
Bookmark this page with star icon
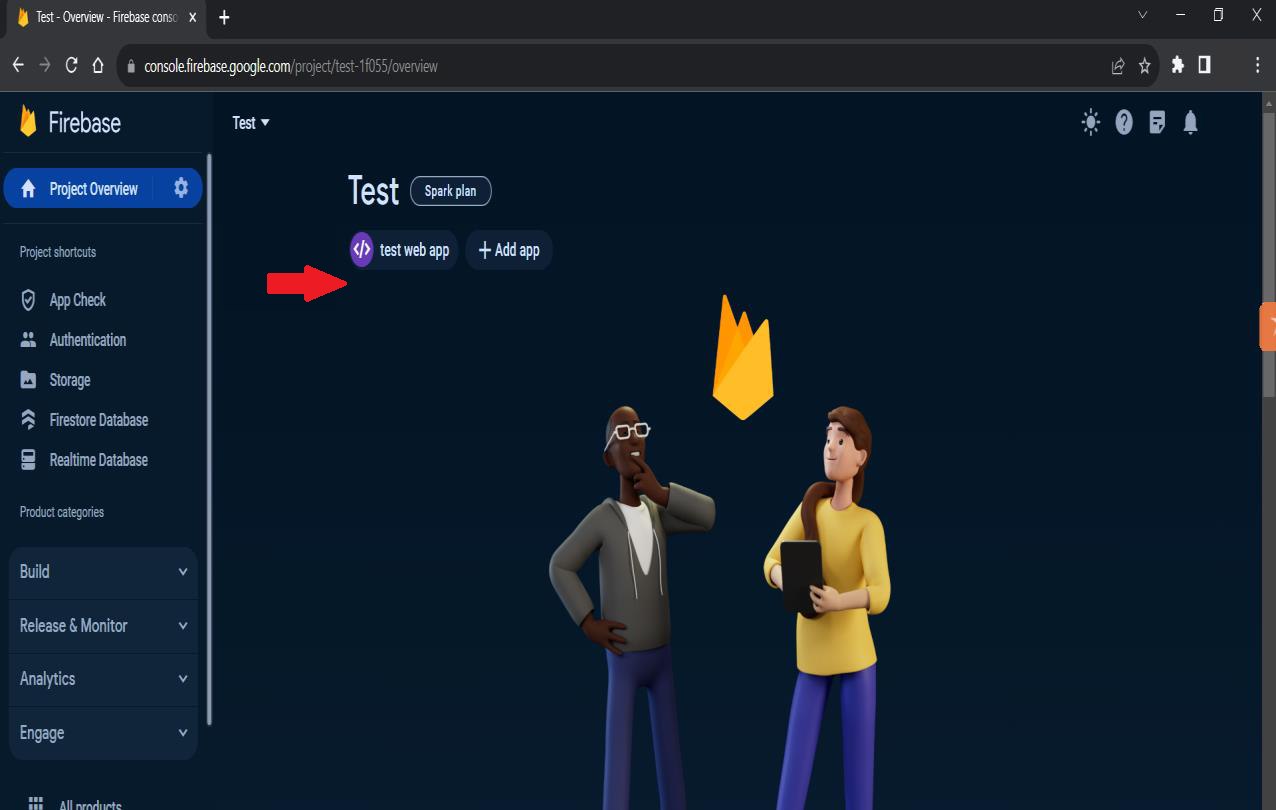[x=1145, y=66]
